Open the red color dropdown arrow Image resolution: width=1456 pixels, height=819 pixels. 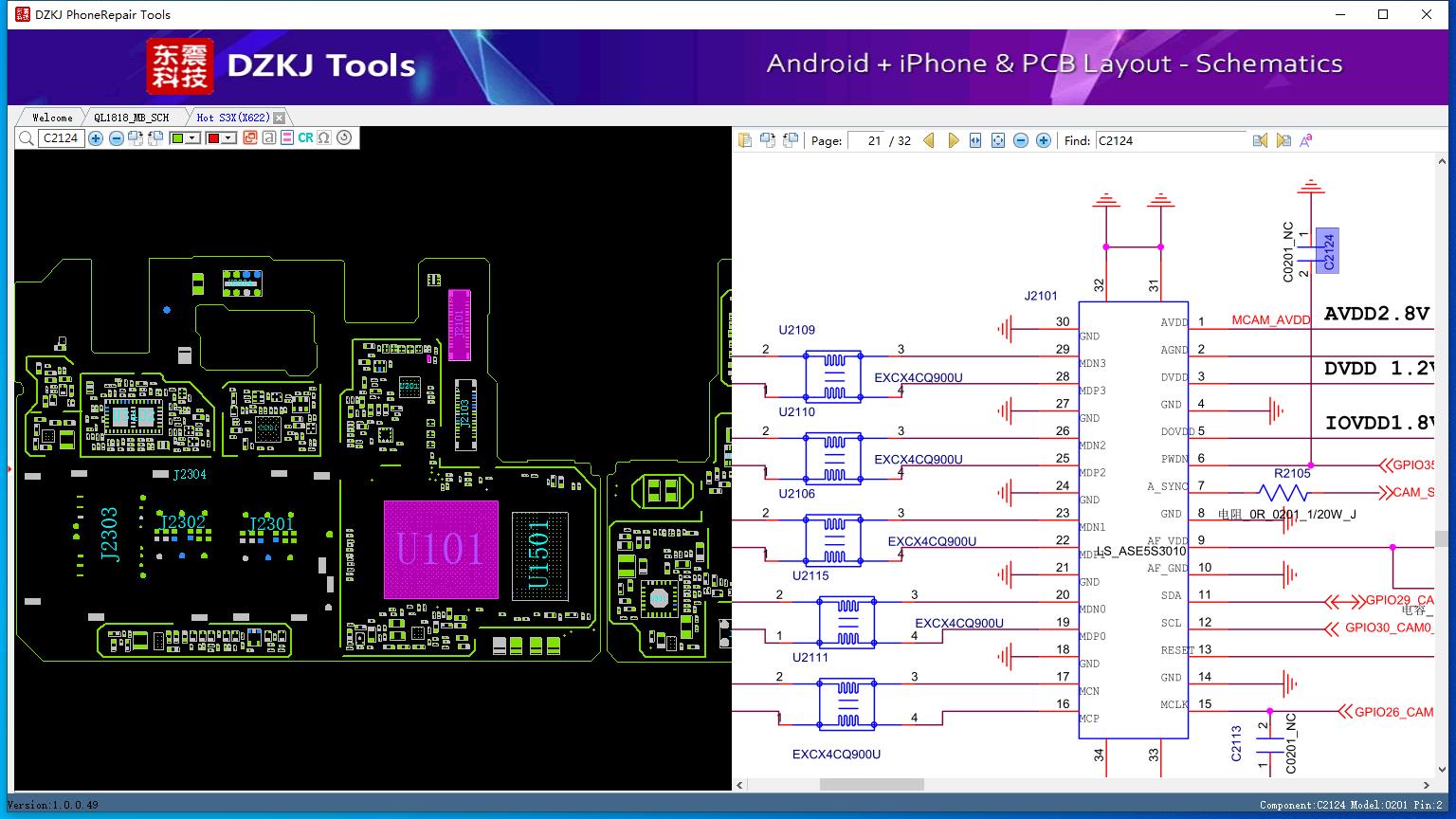[229, 138]
